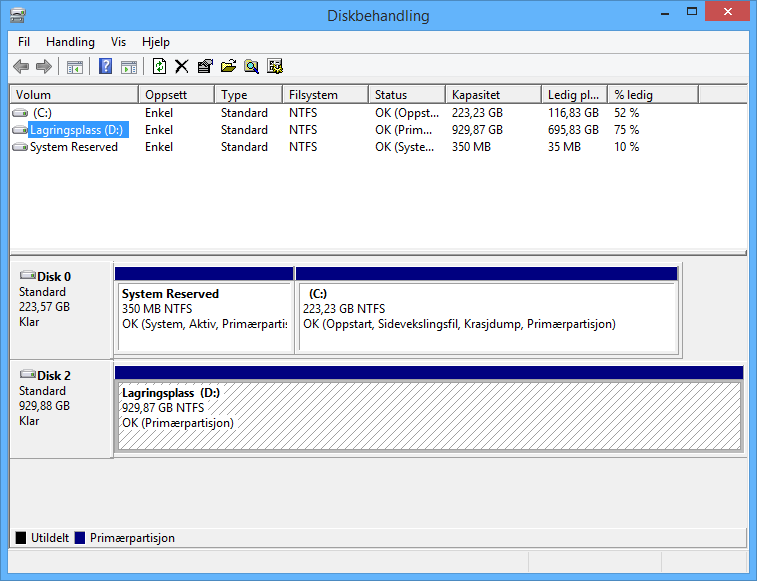
Task: Click the magnifier search toolbar icon
Action: point(252,66)
